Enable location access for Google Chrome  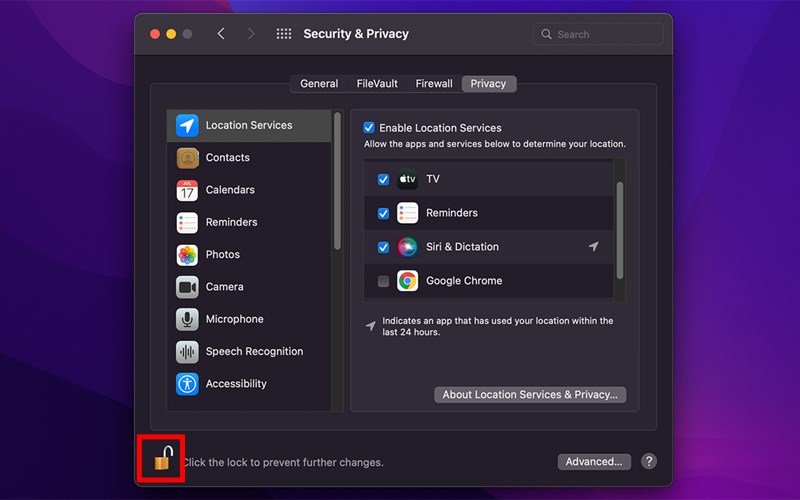click(383, 281)
